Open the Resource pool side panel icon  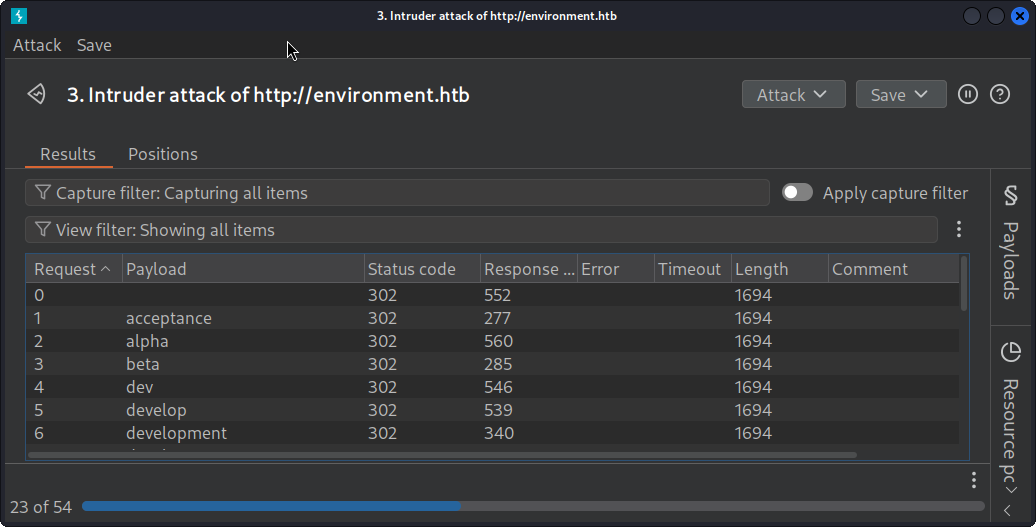click(1010, 352)
